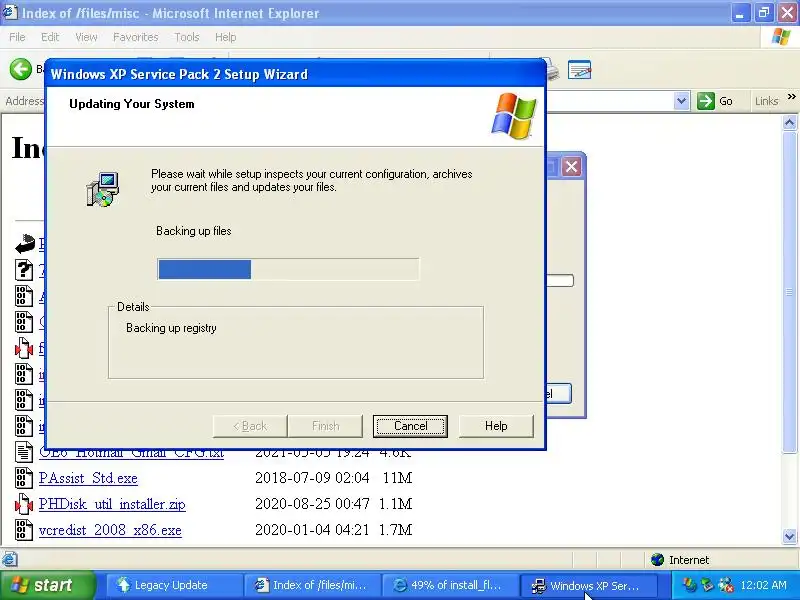Click the 'Backing up registry' details text
The height and width of the screenshot is (600, 800).
(171, 328)
